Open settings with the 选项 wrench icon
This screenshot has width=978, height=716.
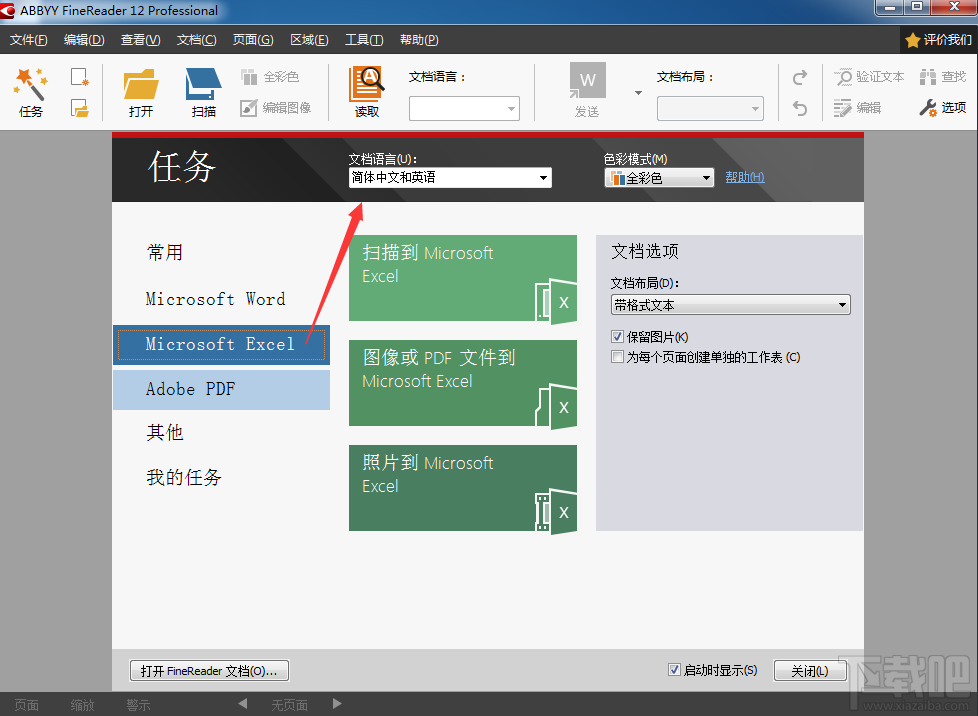coord(942,108)
